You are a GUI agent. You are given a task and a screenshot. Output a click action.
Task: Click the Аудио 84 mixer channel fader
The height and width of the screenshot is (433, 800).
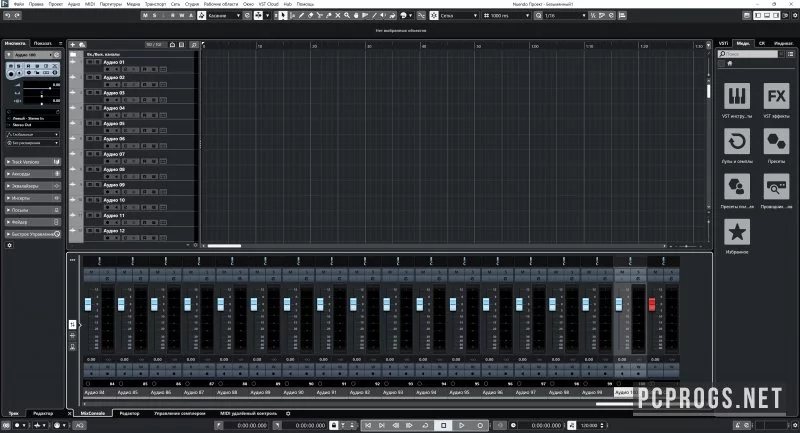pos(88,304)
